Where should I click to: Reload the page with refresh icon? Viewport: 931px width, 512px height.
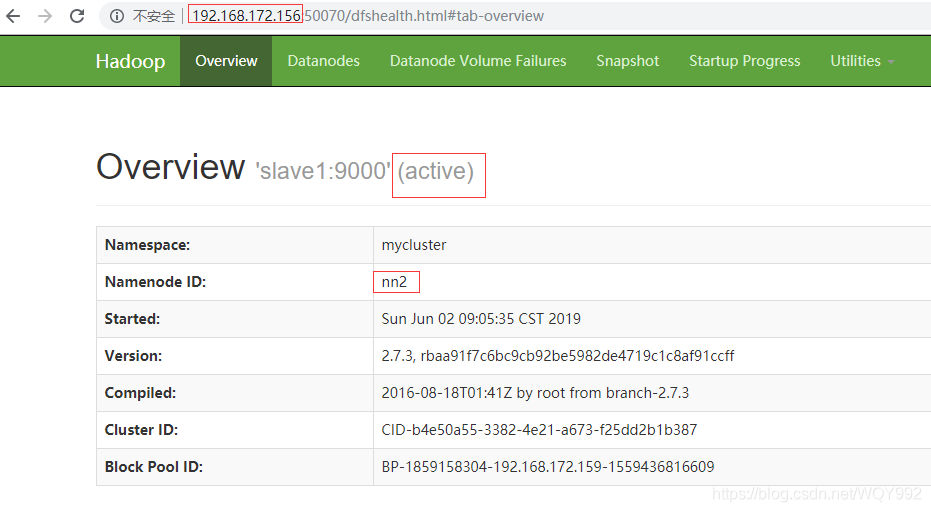(77, 16)
